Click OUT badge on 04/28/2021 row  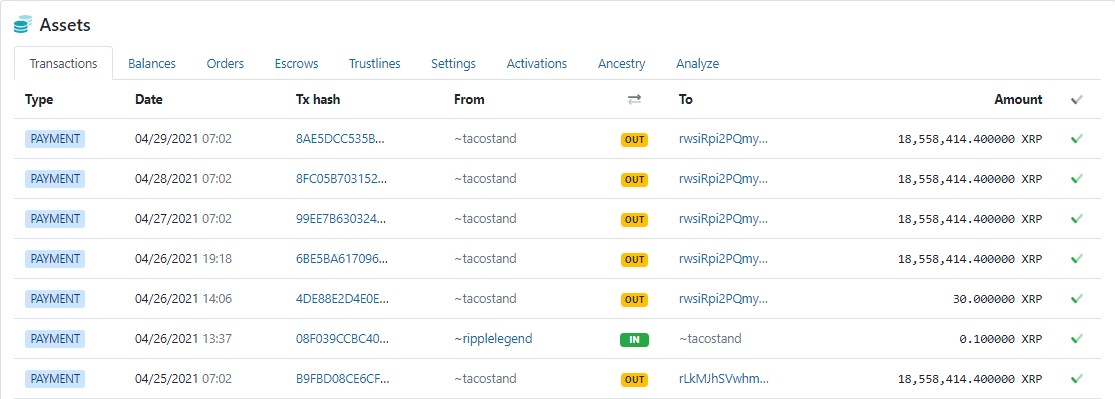(x=634, y=180)
